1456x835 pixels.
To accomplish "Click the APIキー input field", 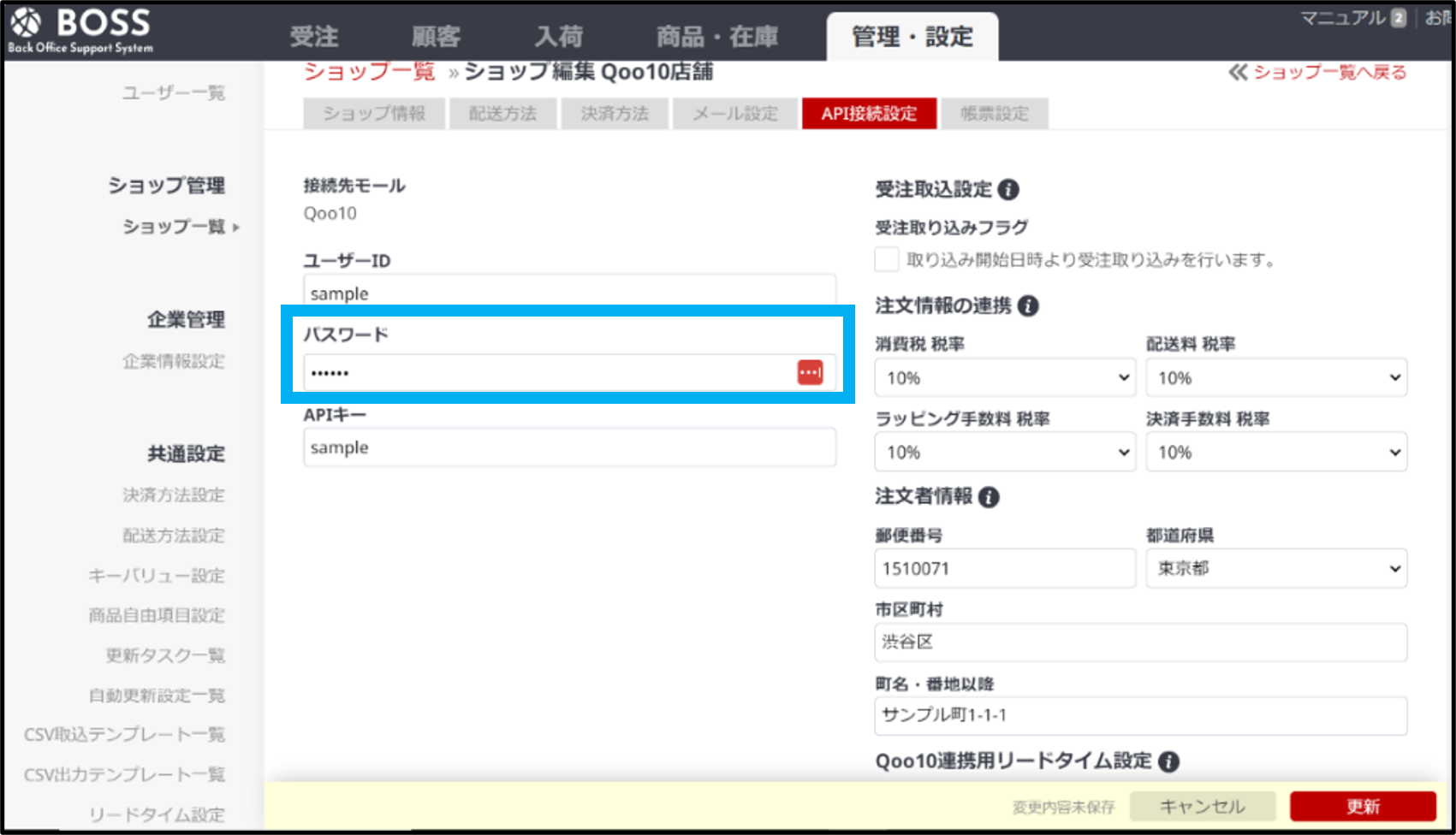I will click(569, 447).
